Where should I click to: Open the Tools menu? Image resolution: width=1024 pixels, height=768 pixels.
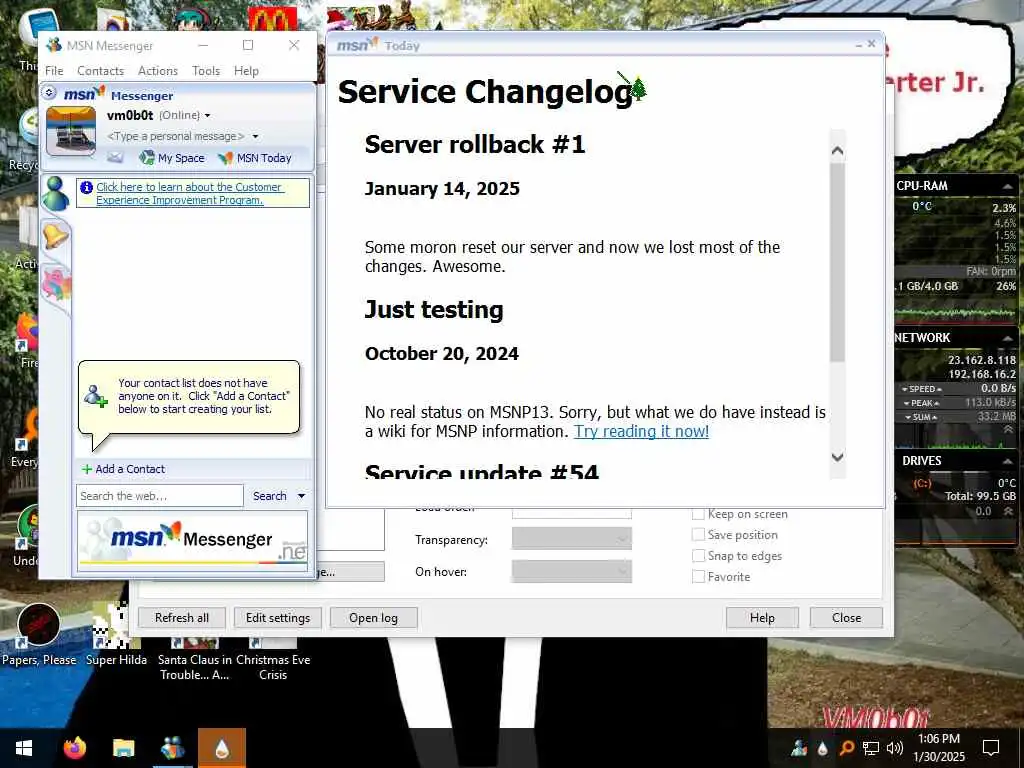coord(206,71)
